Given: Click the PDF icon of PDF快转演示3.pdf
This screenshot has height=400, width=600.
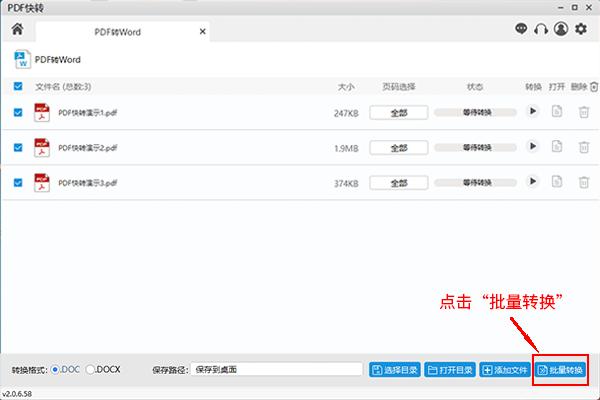Looking at the screenshot, I should click(x=42, y=183).
